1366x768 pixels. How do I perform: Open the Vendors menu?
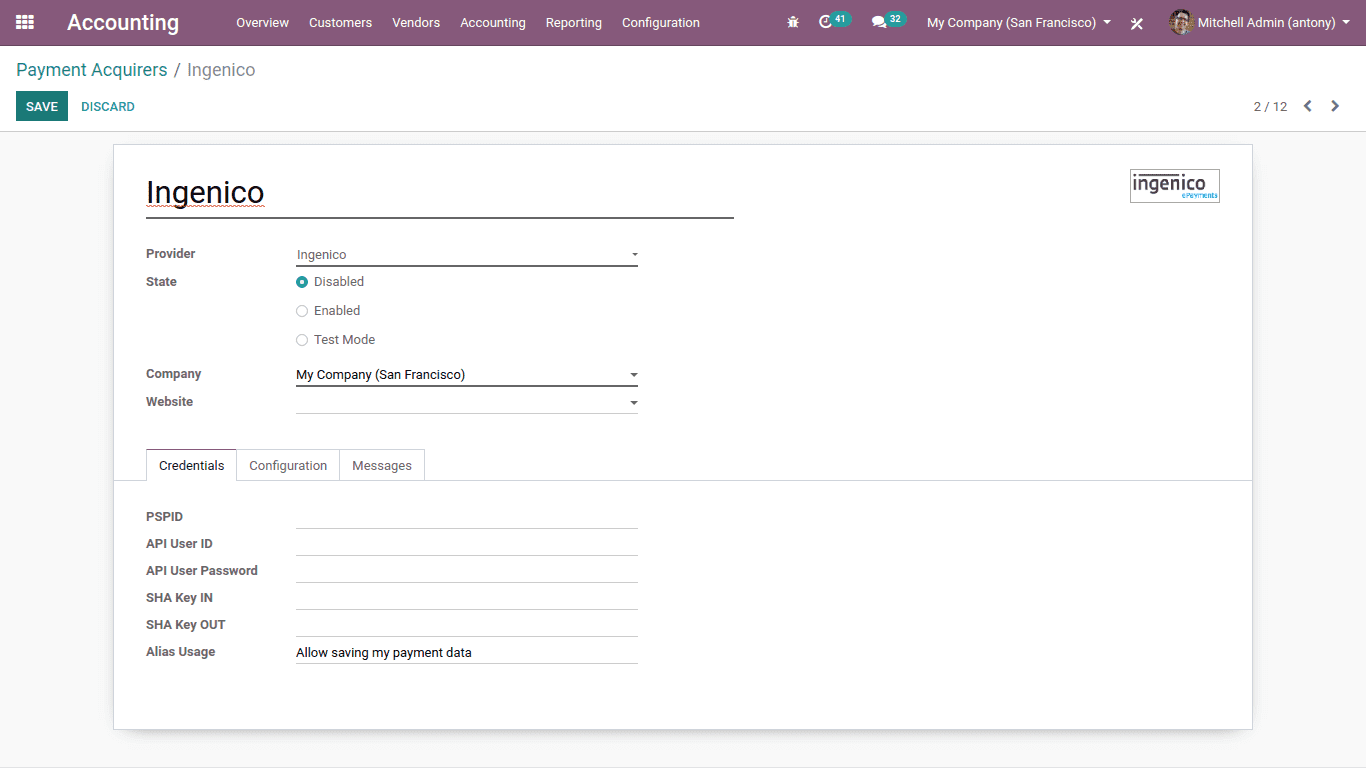[416, 22]
